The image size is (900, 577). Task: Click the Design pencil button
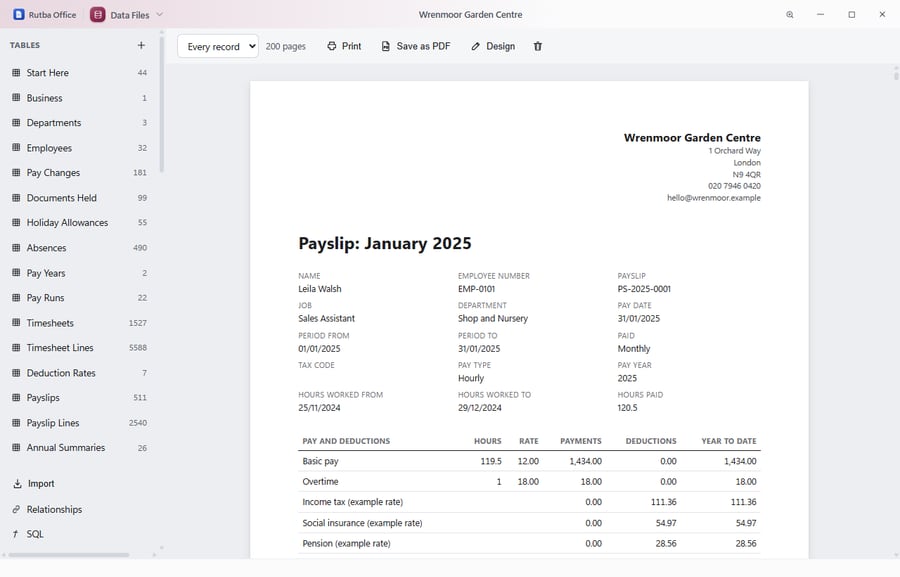click(493, 46)
